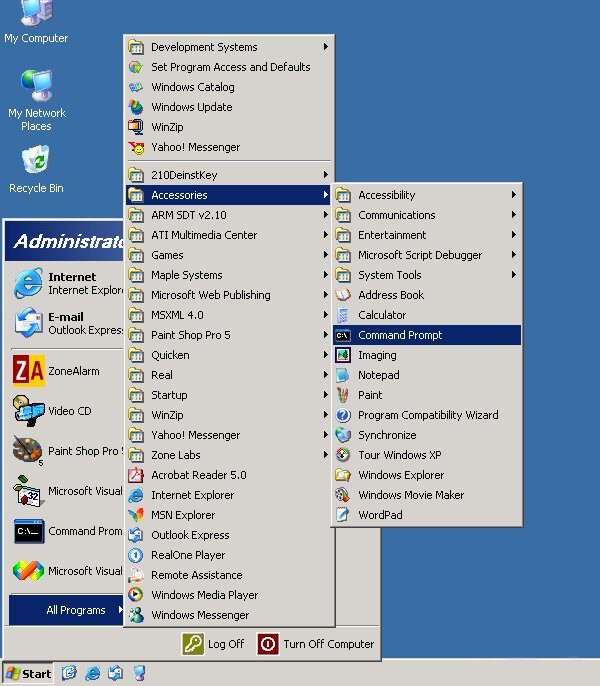
Task: Click the Show Desktop quick launch icon
Action: (70, 673)
